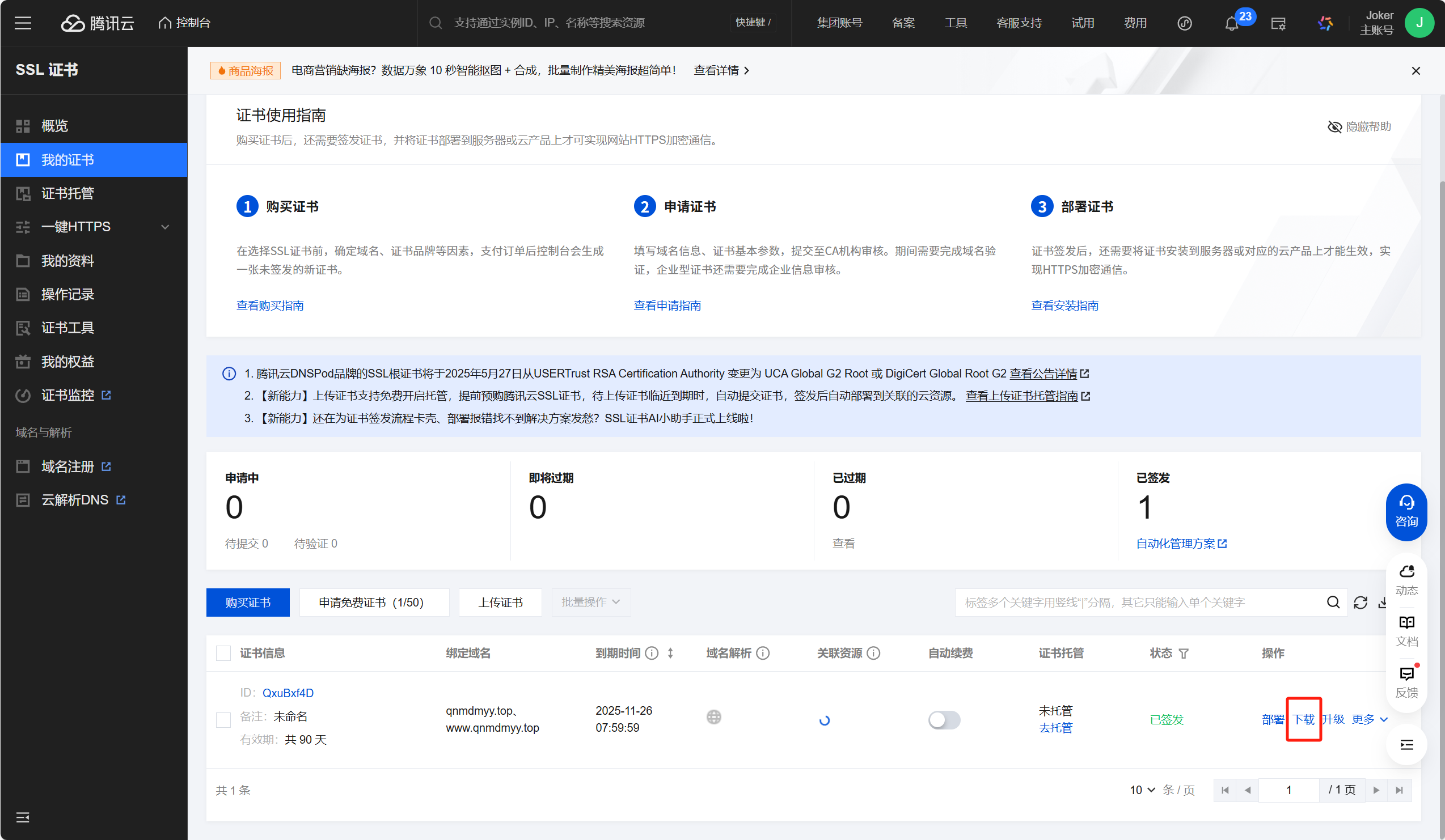The height and width of the screenshot is (840, 1445).
Task: Select 操作记录 from the sidebar menu
Action: [x=67, y=295]
